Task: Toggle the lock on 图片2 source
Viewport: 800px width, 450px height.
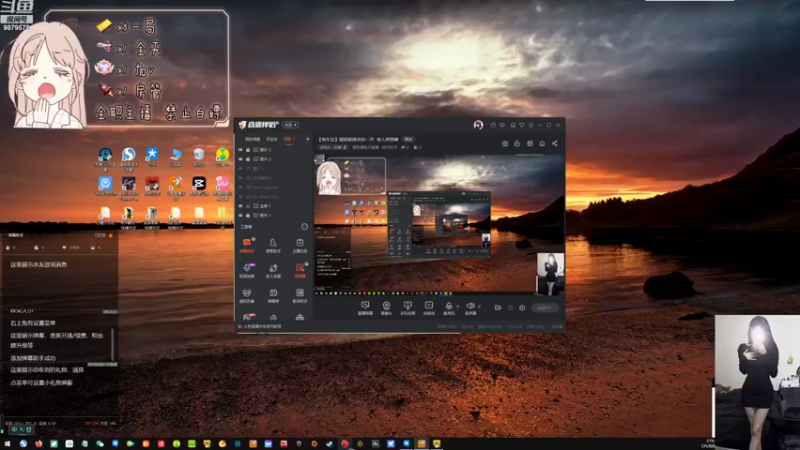Action: (x=248, y=159)
